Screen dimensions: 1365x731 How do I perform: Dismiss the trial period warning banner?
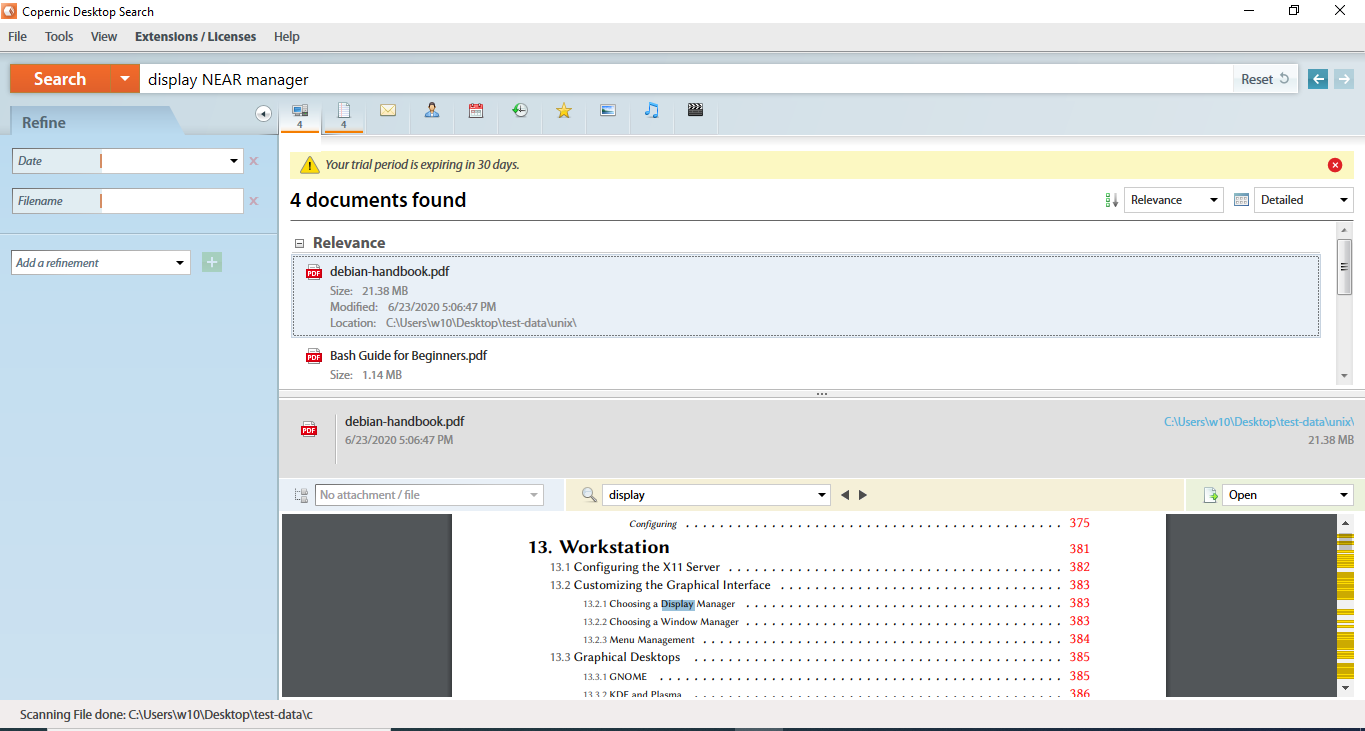click(1335, 165)
